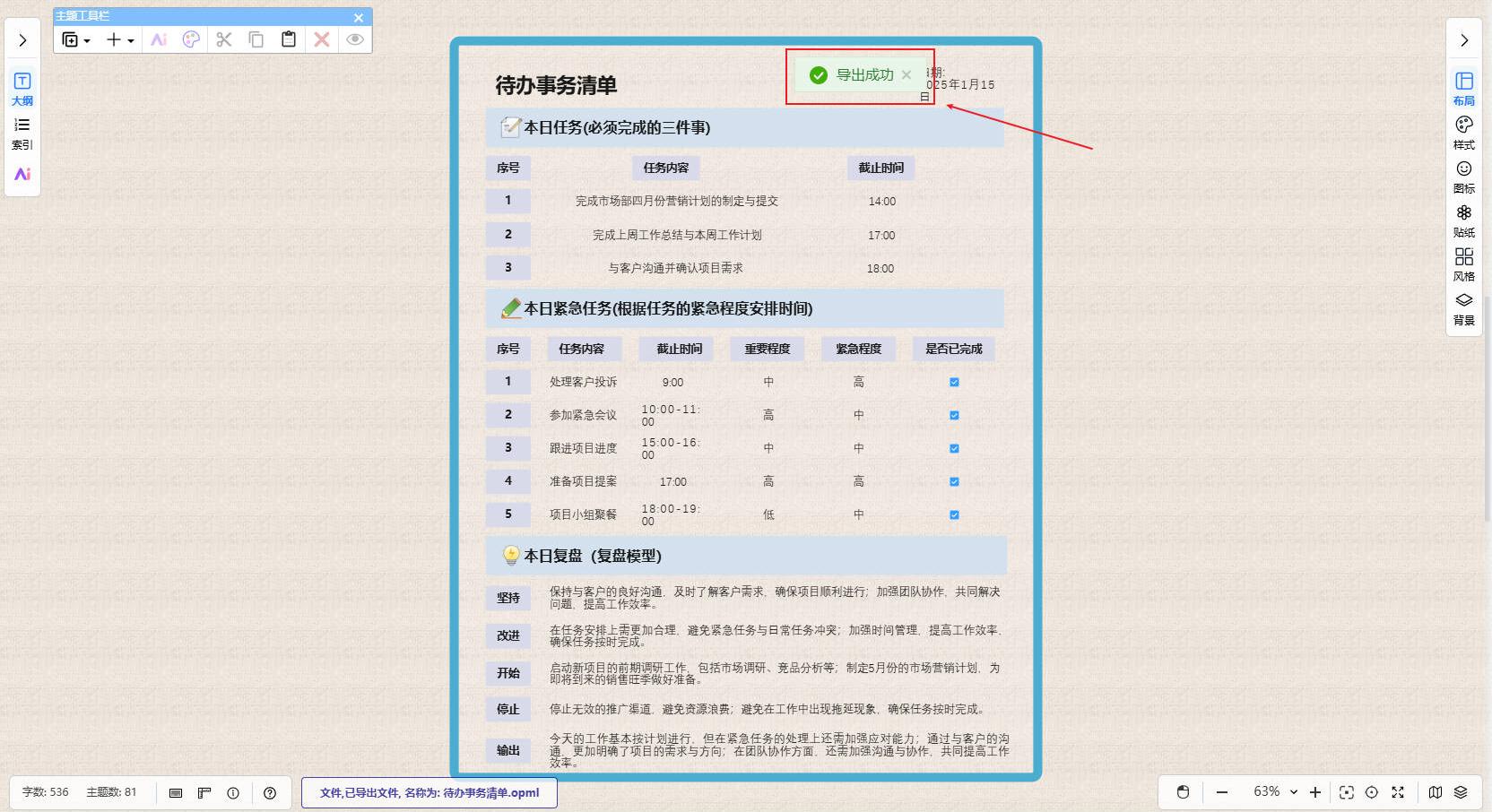Viewport: 1492px width, 812px height.
Task: Click the exported file 待办事务清单.opml message
Action: point(429,793)
